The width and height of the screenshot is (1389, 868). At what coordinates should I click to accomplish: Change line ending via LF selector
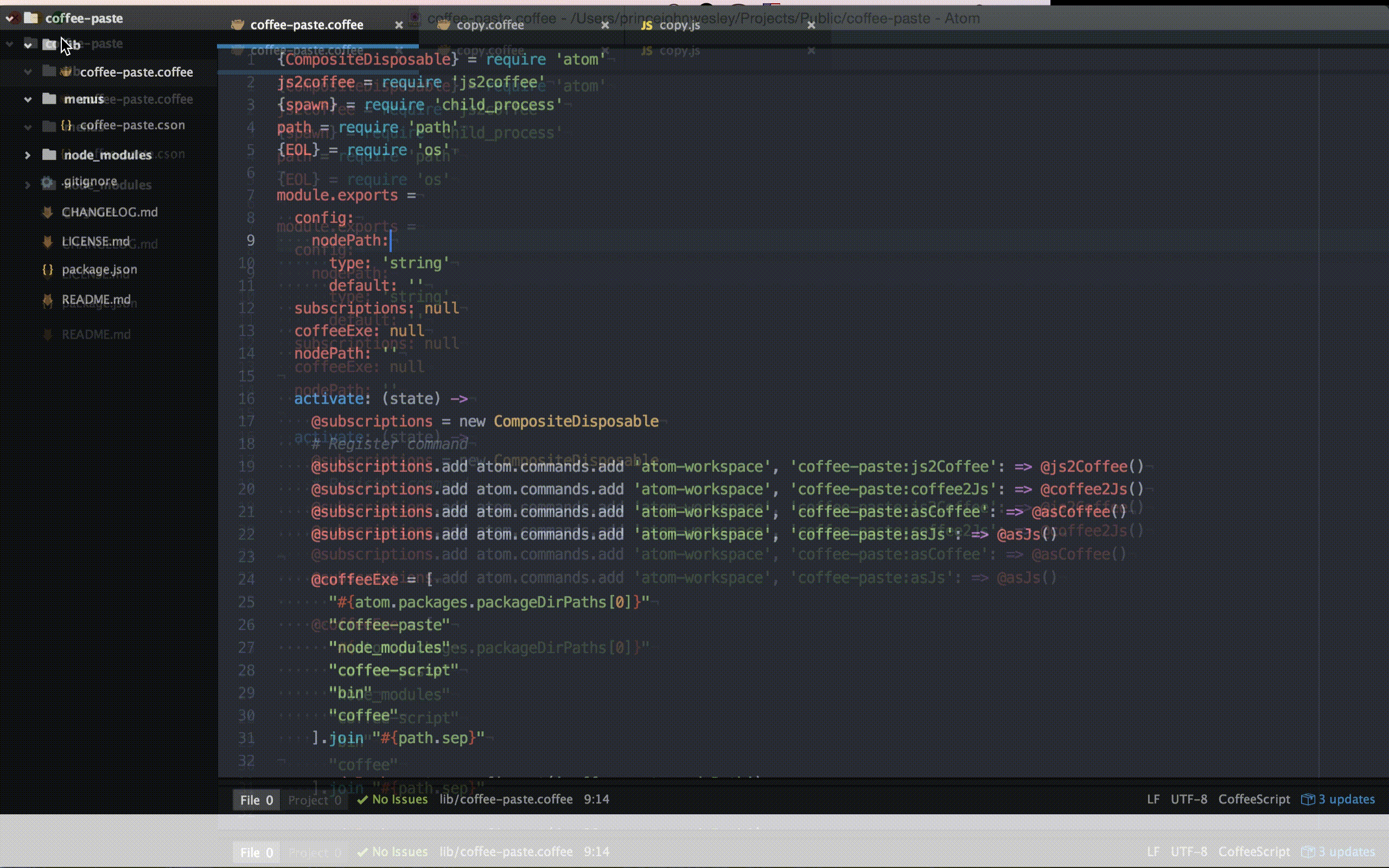pyautogui.click(x=1153, y=799)
